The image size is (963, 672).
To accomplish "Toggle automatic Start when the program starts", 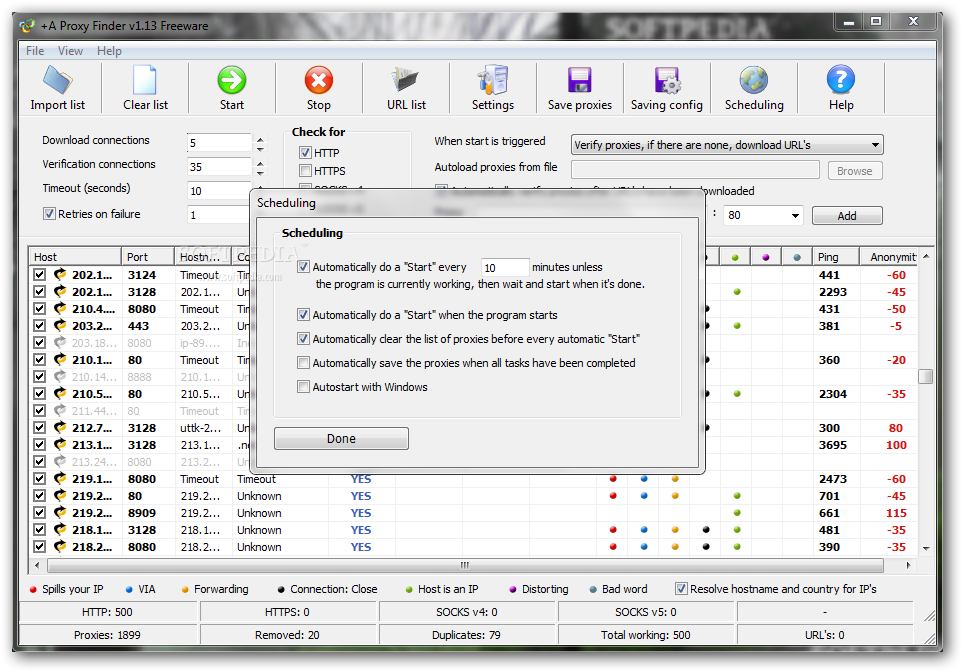I will pyautogui.click(x=303, y=315).
